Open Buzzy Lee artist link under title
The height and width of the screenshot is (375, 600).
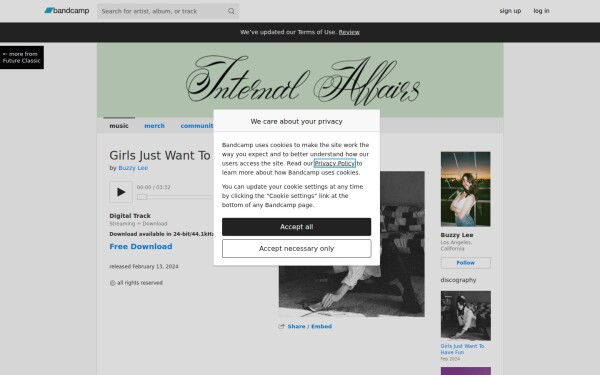[133, 168]
